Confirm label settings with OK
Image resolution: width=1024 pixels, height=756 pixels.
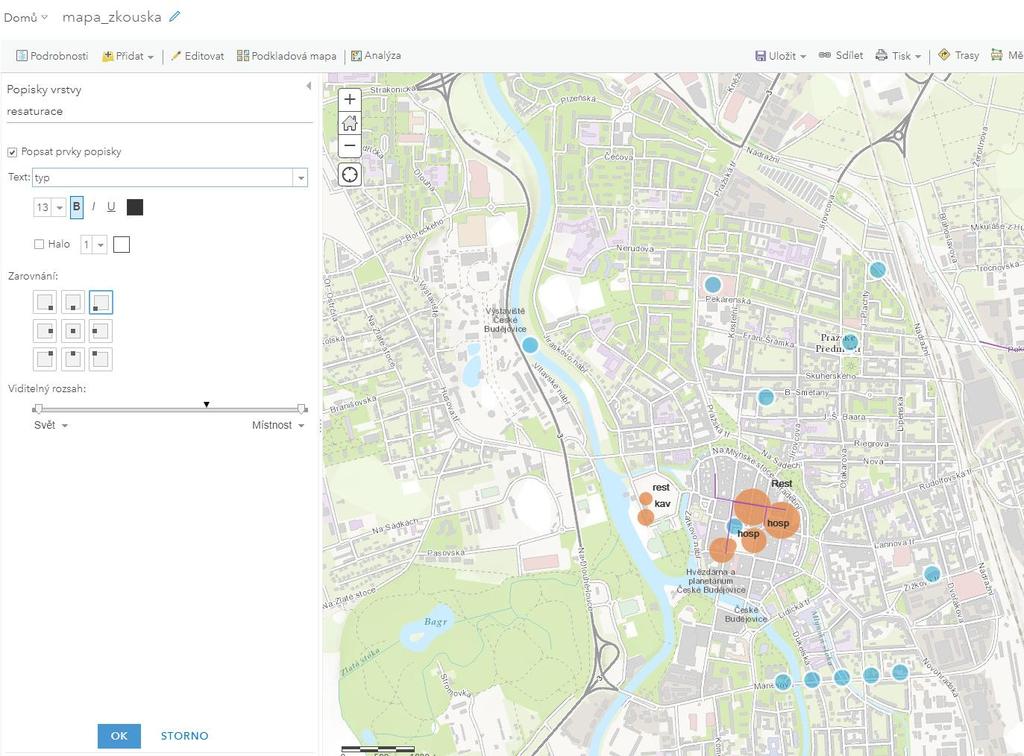119,736
